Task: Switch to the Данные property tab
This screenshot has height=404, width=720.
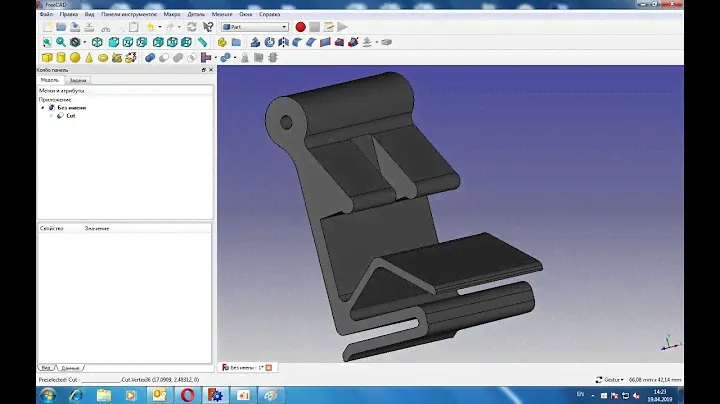Action: pos(70,367)
